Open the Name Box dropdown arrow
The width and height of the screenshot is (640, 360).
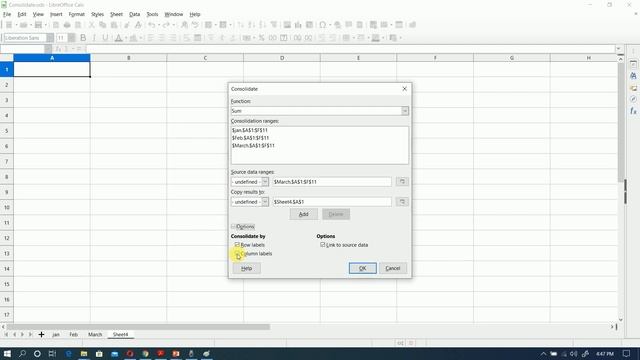[x=48, y=49]
